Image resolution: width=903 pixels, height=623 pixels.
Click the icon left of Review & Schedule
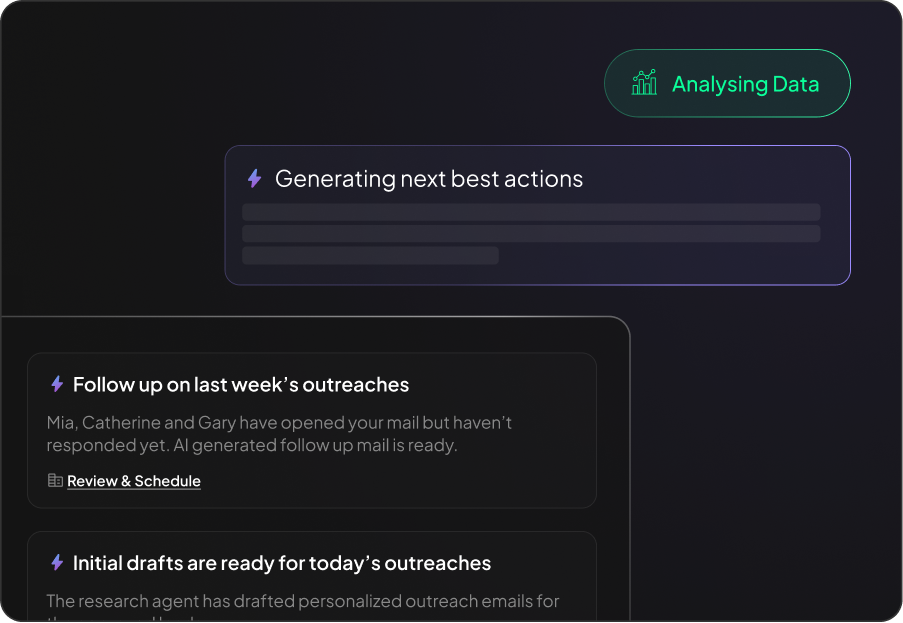point(55,481)
